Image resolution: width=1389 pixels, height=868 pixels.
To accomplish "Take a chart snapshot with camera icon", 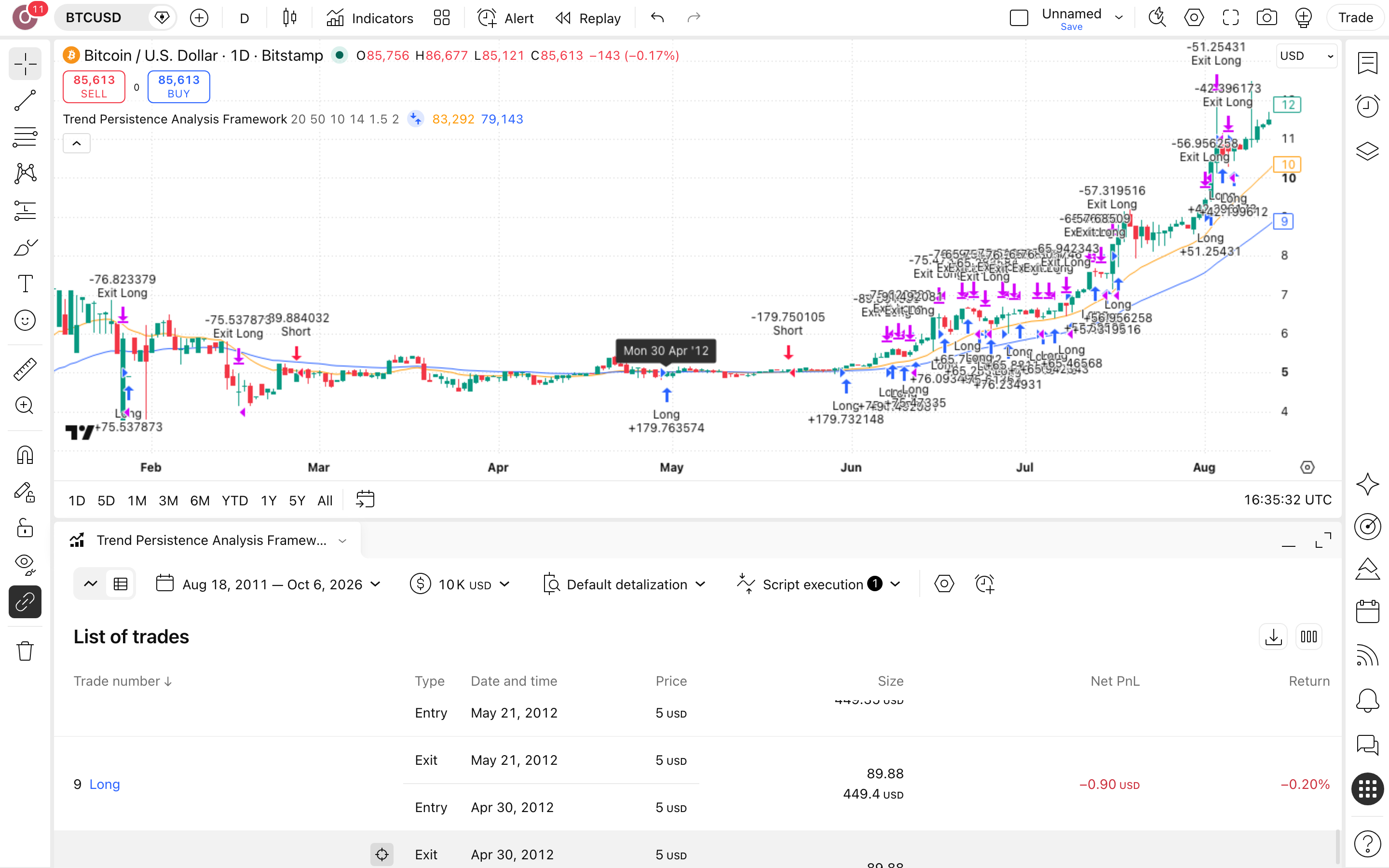I will 1267,18.
